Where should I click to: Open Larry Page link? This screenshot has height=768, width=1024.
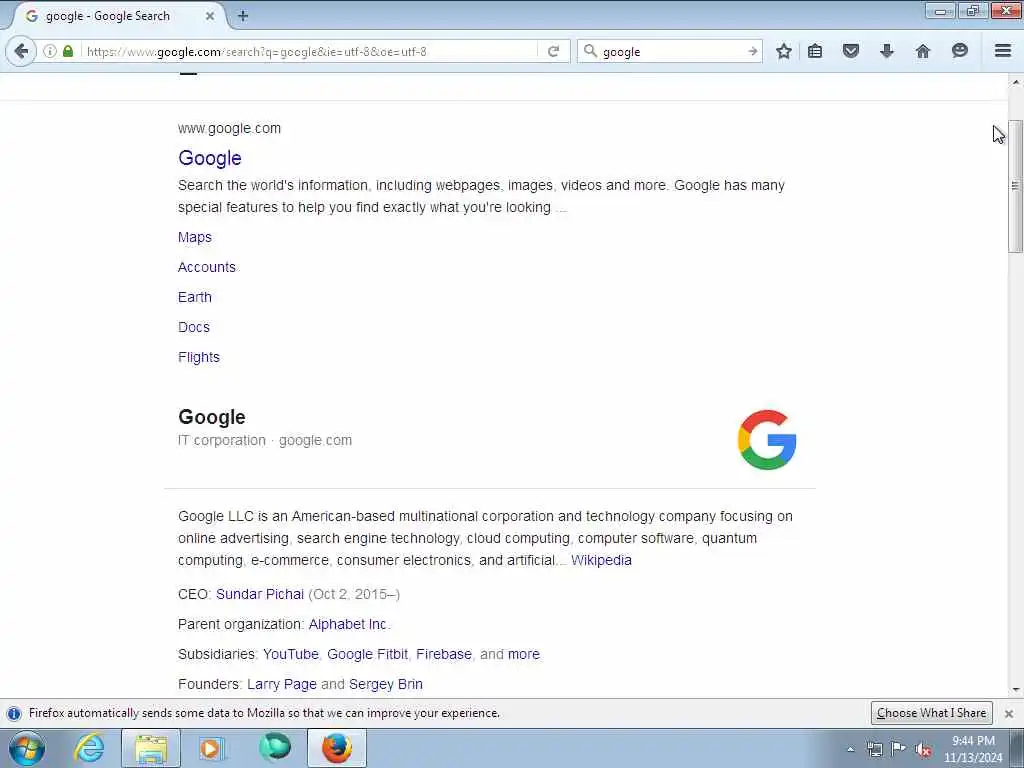281,684
